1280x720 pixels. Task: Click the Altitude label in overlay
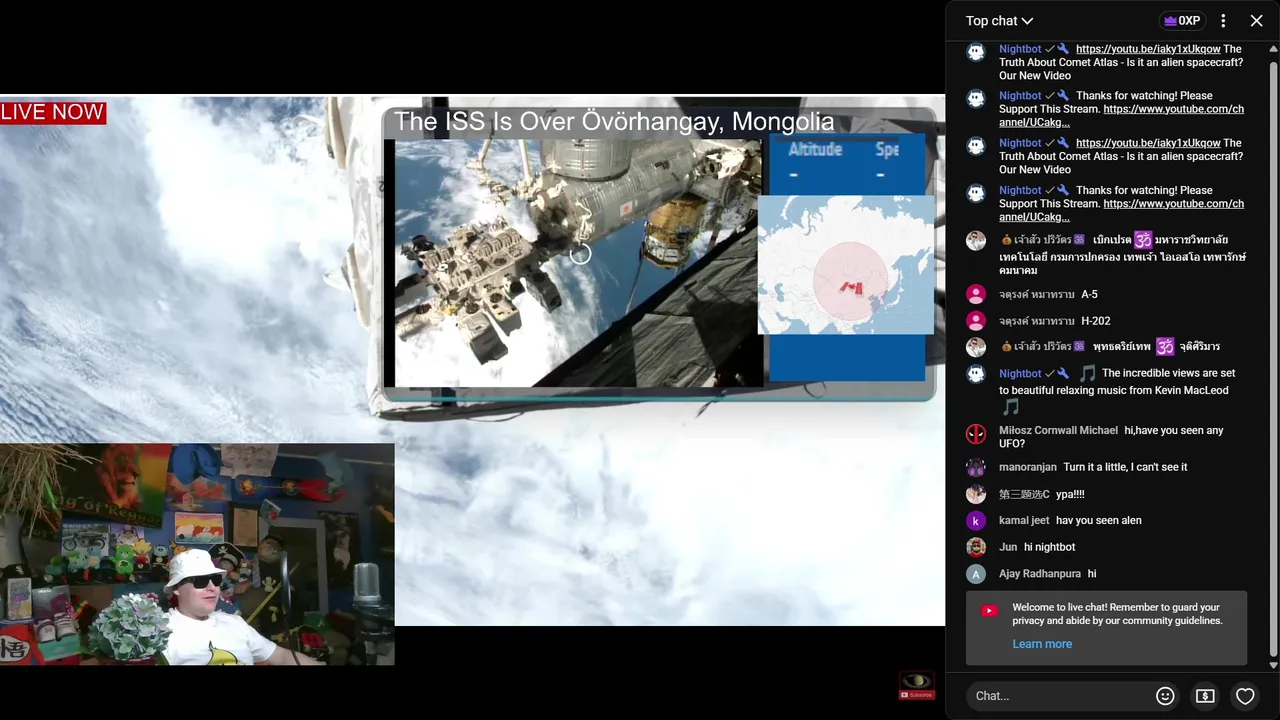(815, 149)
